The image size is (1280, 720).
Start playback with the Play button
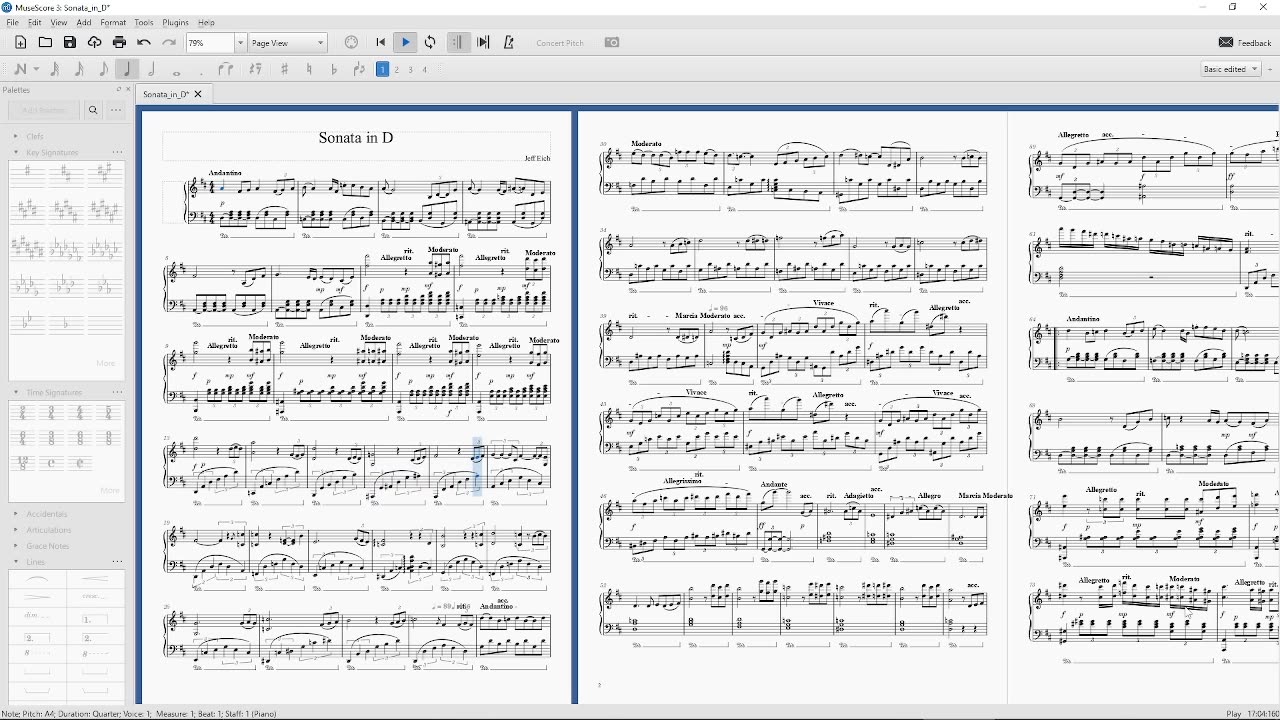click(405, 43)
